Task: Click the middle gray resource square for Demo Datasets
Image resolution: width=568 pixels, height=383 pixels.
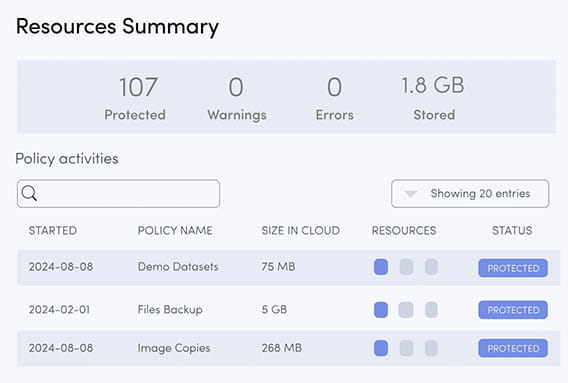Action: pos(406,267)
